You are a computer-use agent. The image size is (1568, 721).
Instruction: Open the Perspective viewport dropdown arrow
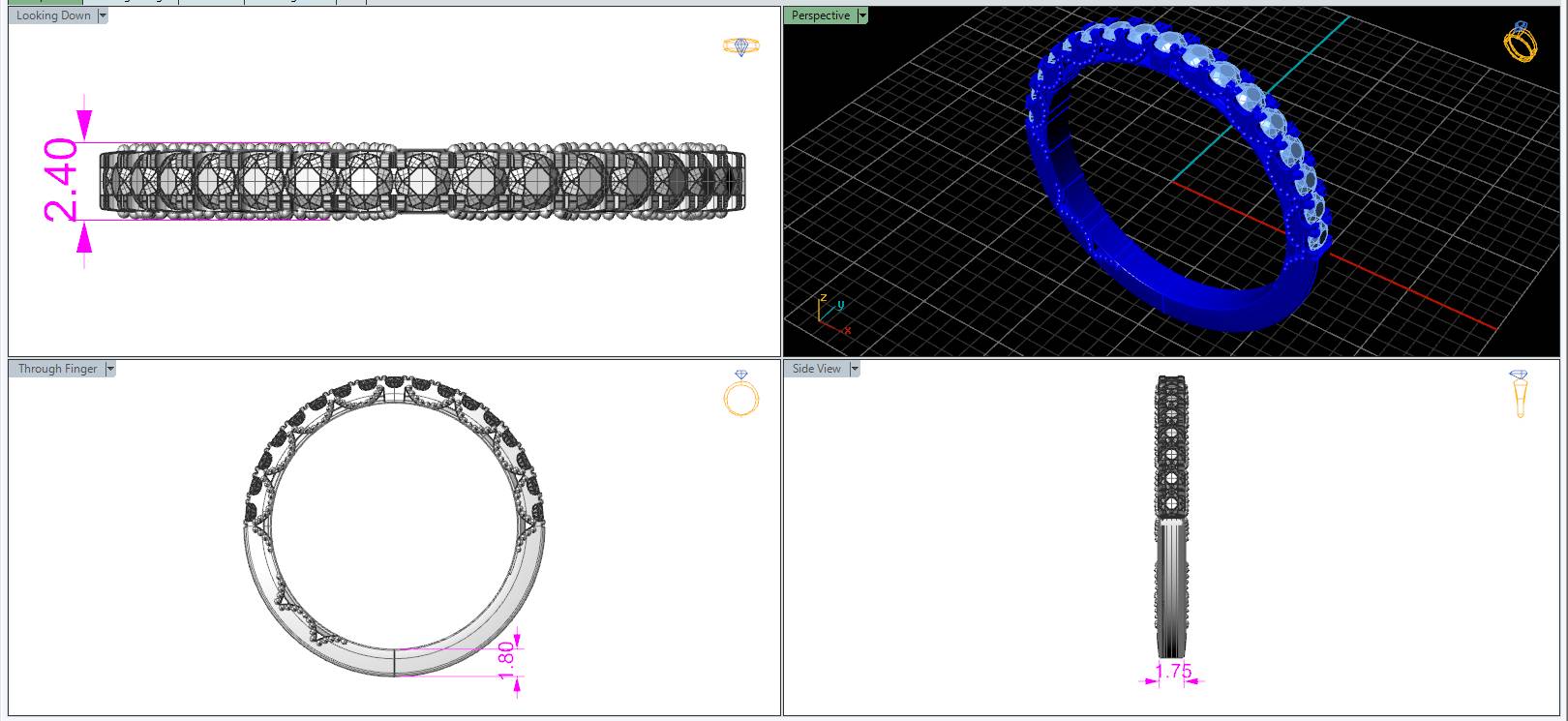point(862,15)
